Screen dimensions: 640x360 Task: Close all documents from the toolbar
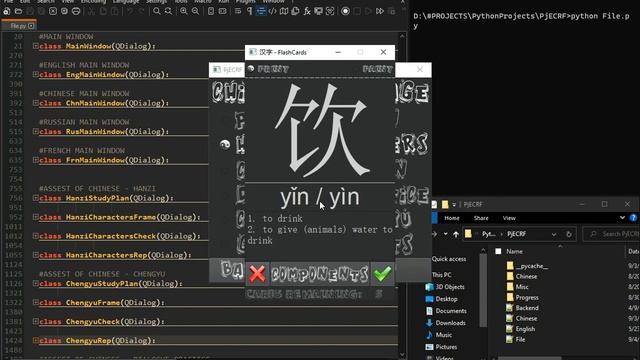coord(64,11)
